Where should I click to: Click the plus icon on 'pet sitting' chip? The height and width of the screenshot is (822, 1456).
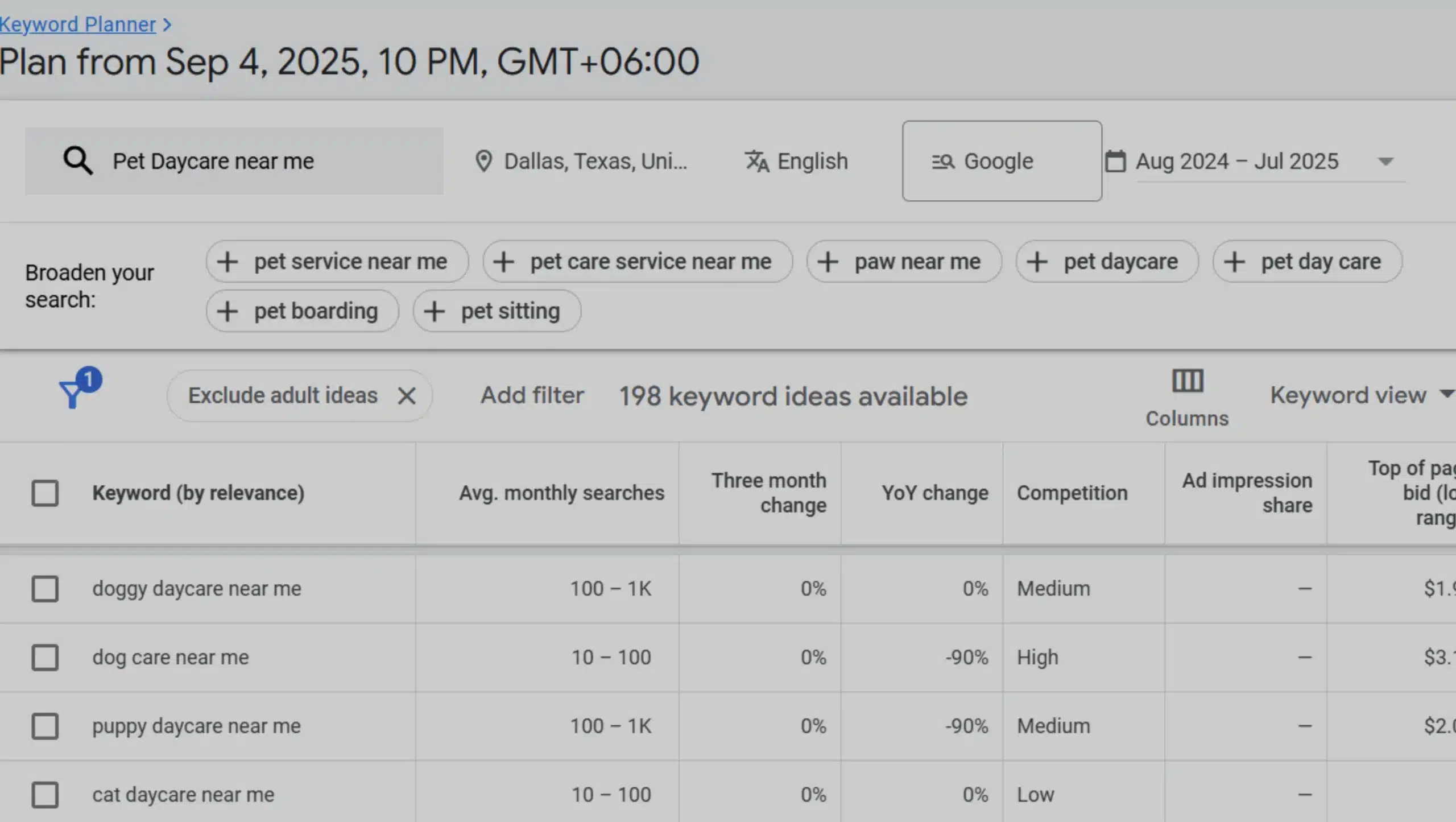point(435,312)
